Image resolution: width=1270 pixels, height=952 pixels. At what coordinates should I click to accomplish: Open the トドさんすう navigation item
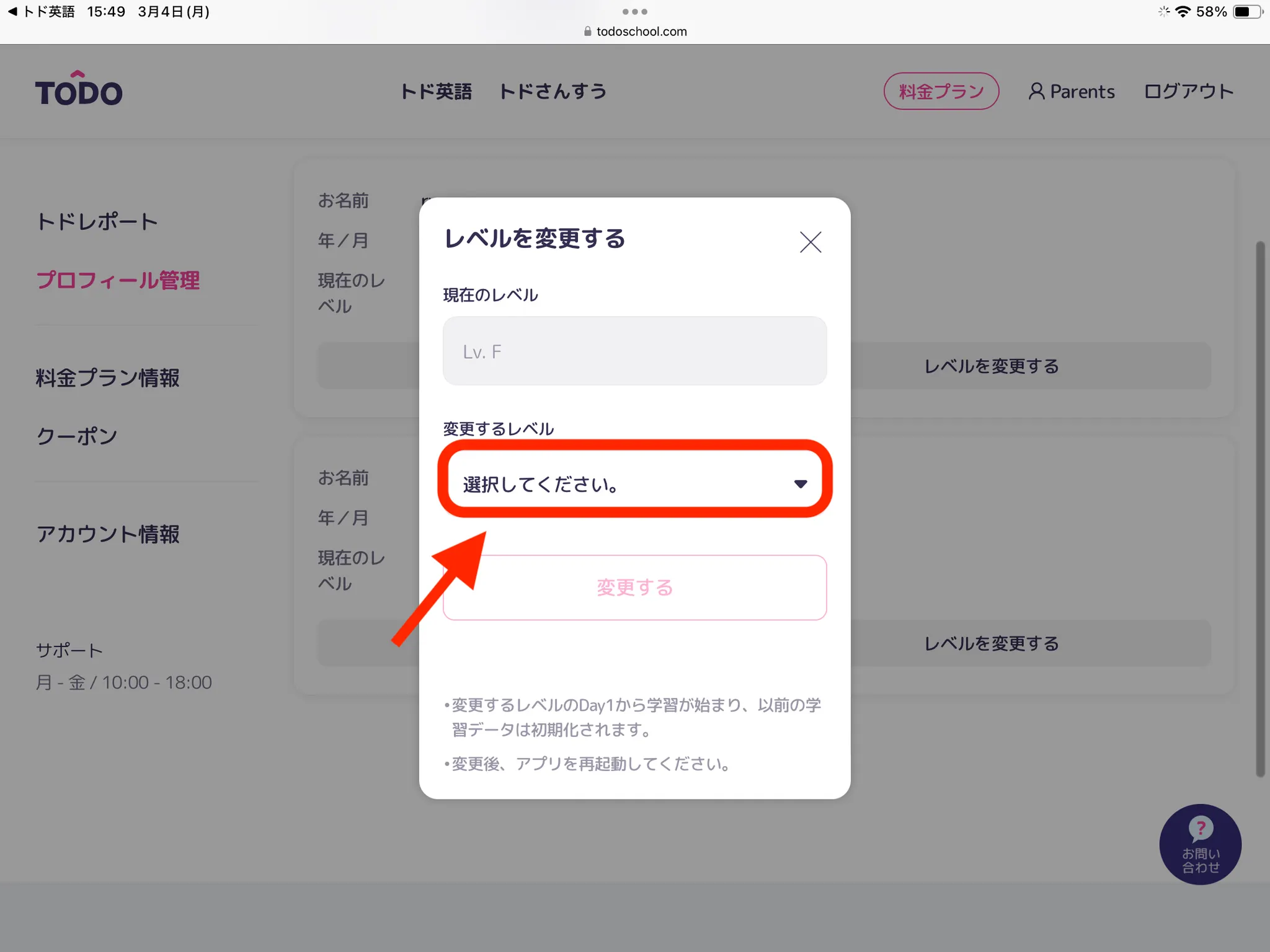point(553,91)
